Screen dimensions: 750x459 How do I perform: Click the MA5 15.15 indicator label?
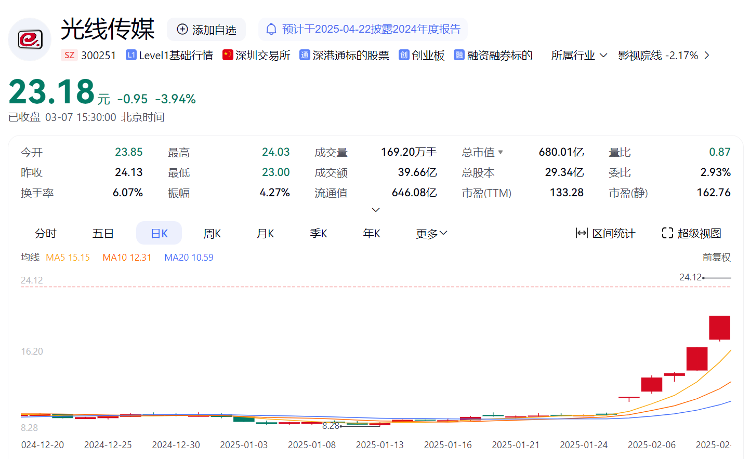67,257
